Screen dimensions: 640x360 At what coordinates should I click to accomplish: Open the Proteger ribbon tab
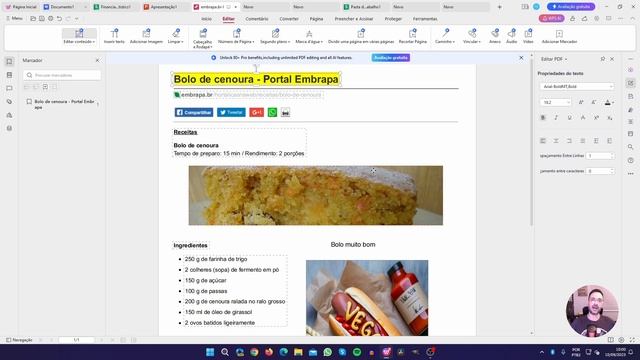393,19
